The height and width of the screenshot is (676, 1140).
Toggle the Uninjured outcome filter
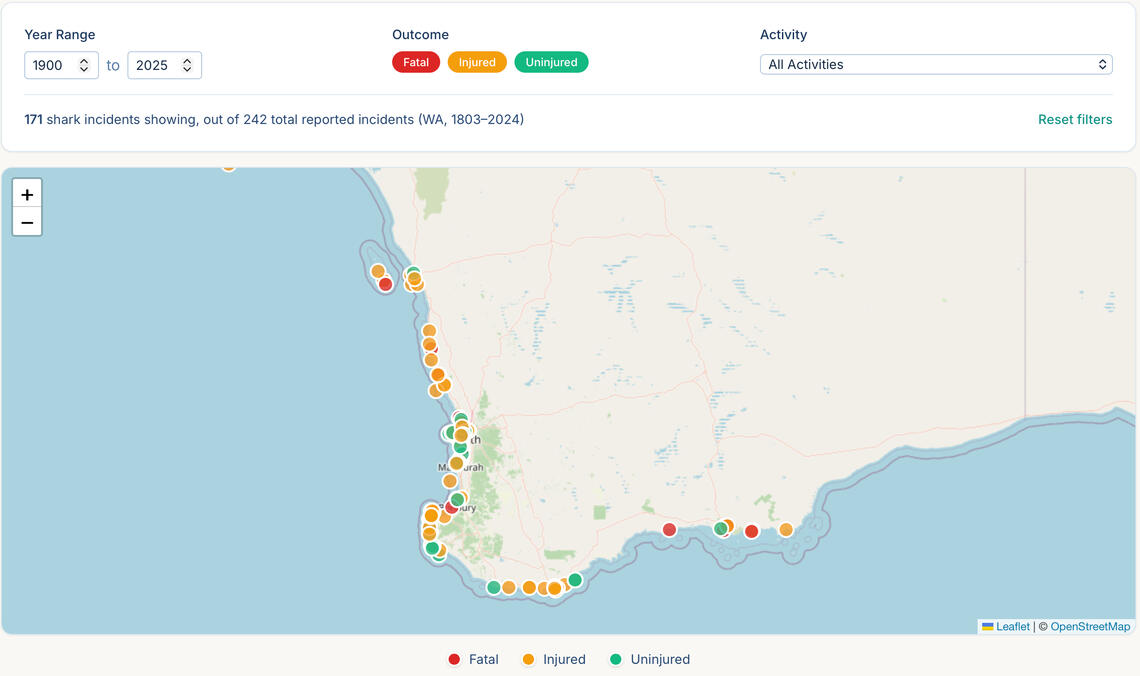click(551, 63)
